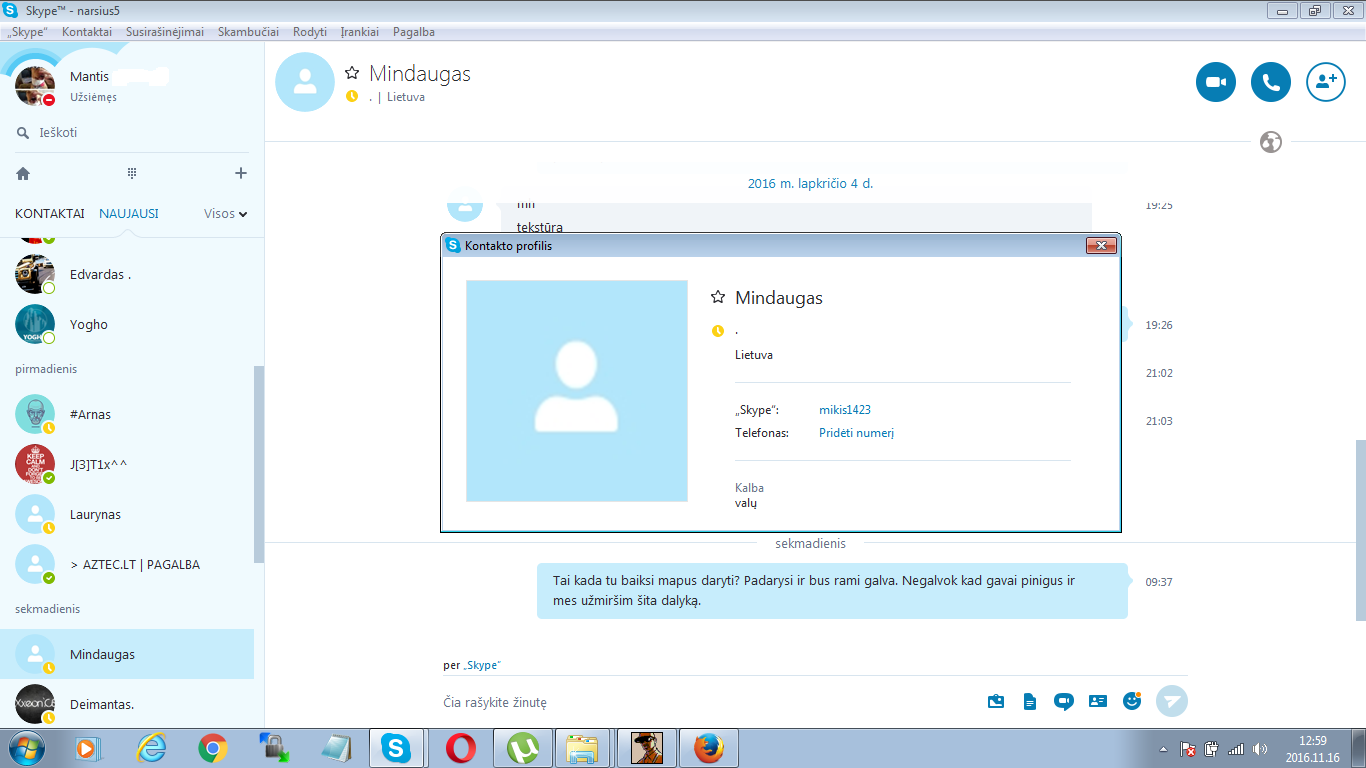Open the Home view icon in the sidebar

(x=23, y=173)
